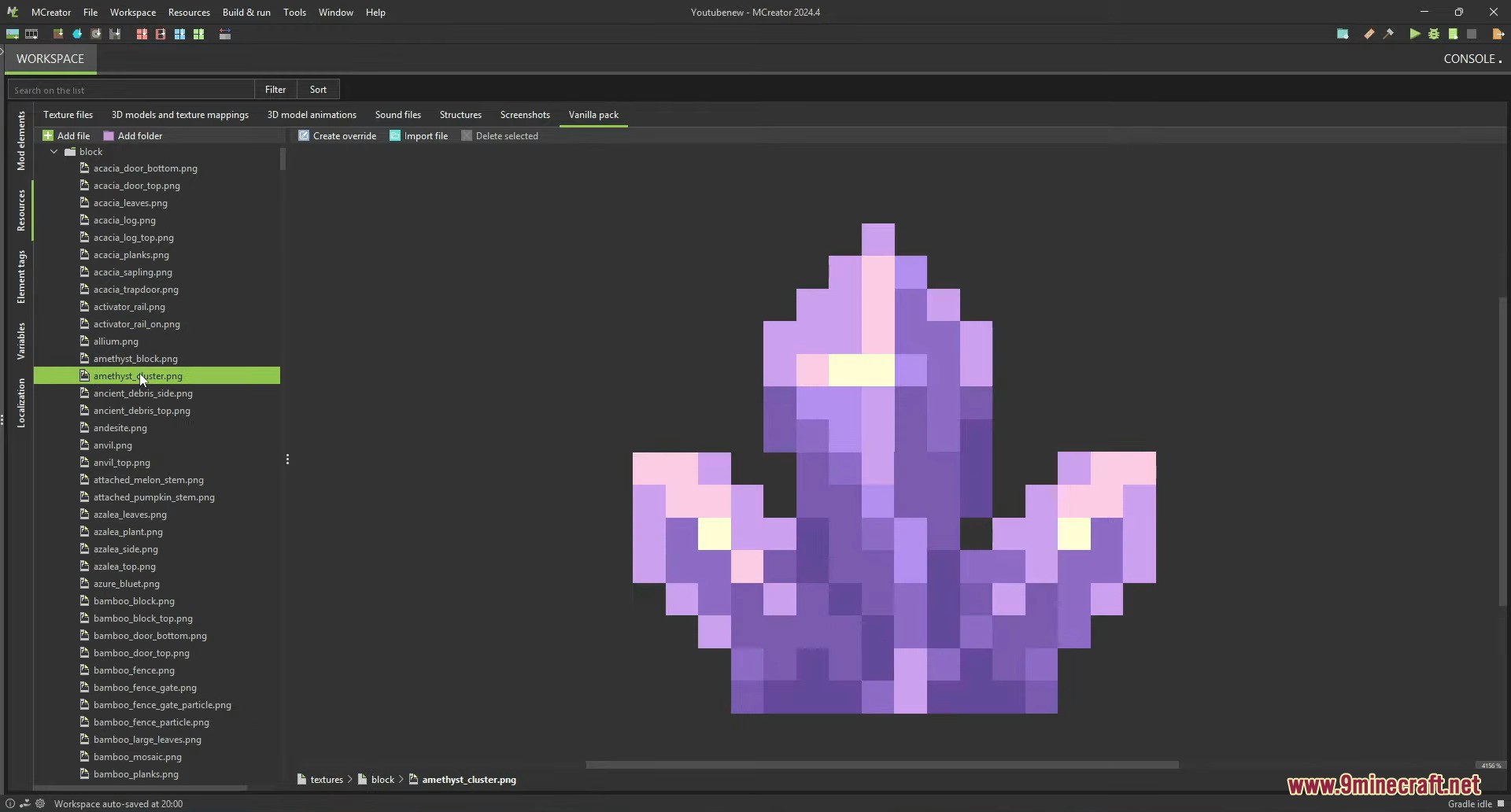
Task: Export workspace with orange file-arrow icon
Action: (1498, 34)
